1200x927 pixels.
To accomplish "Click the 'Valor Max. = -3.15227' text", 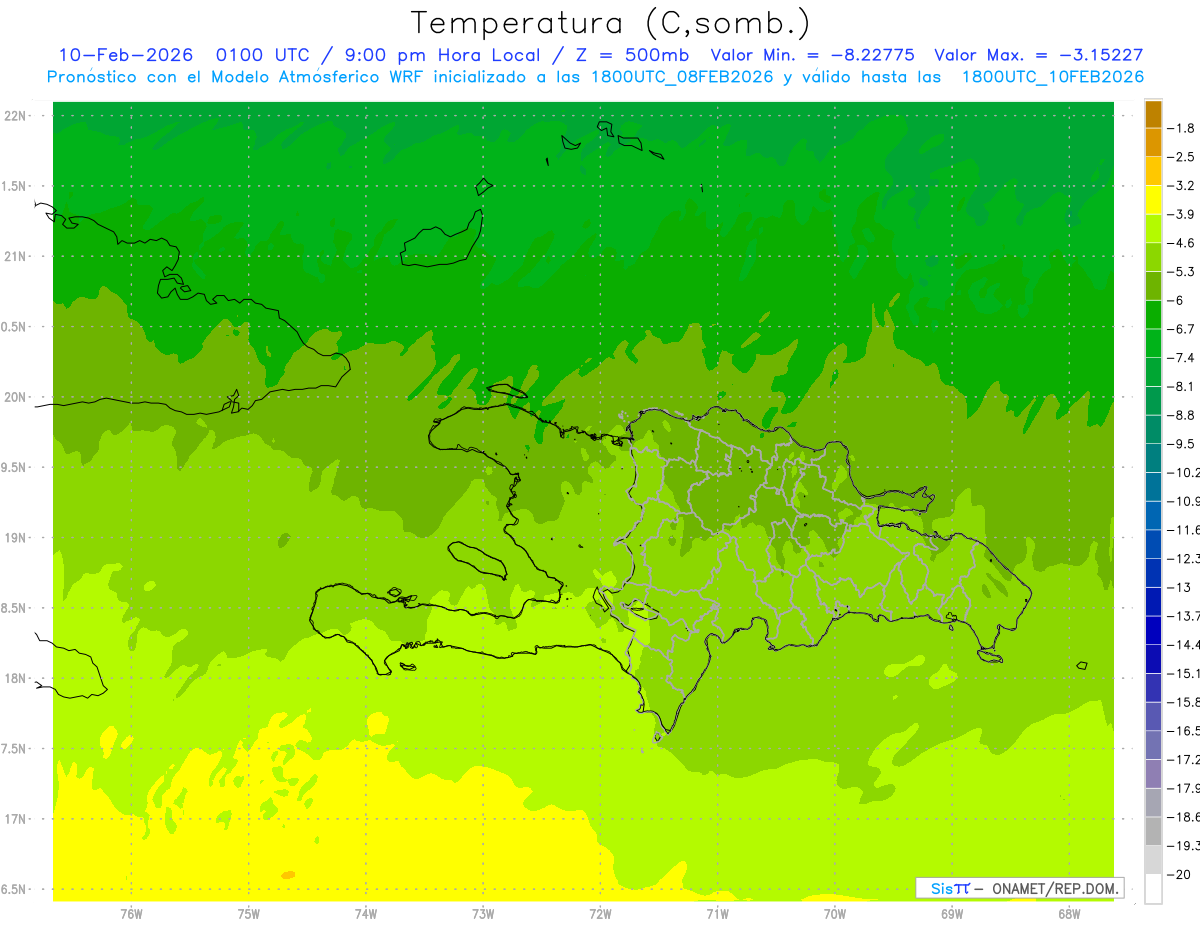I will click(x=1038, y=55).
